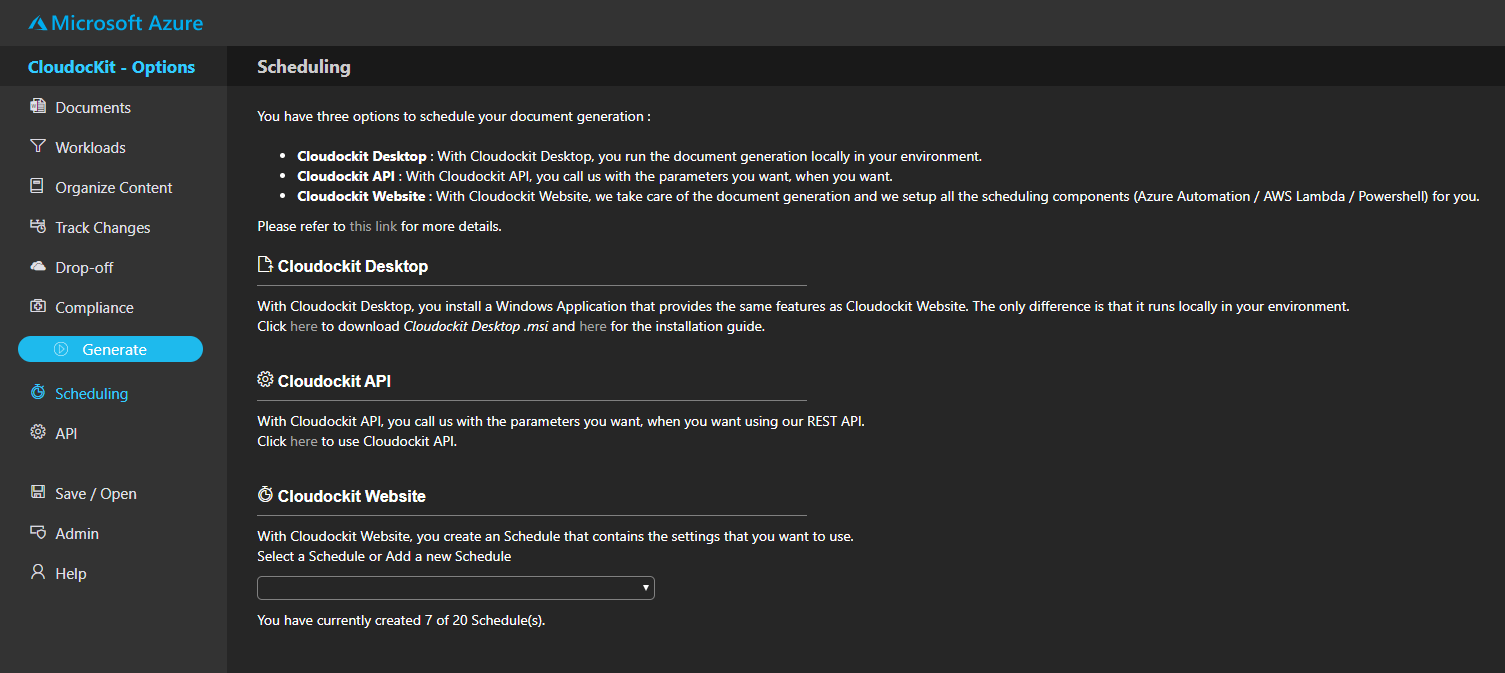
Task: Click the Track Changes icon
Action: (x=38, y=226)
